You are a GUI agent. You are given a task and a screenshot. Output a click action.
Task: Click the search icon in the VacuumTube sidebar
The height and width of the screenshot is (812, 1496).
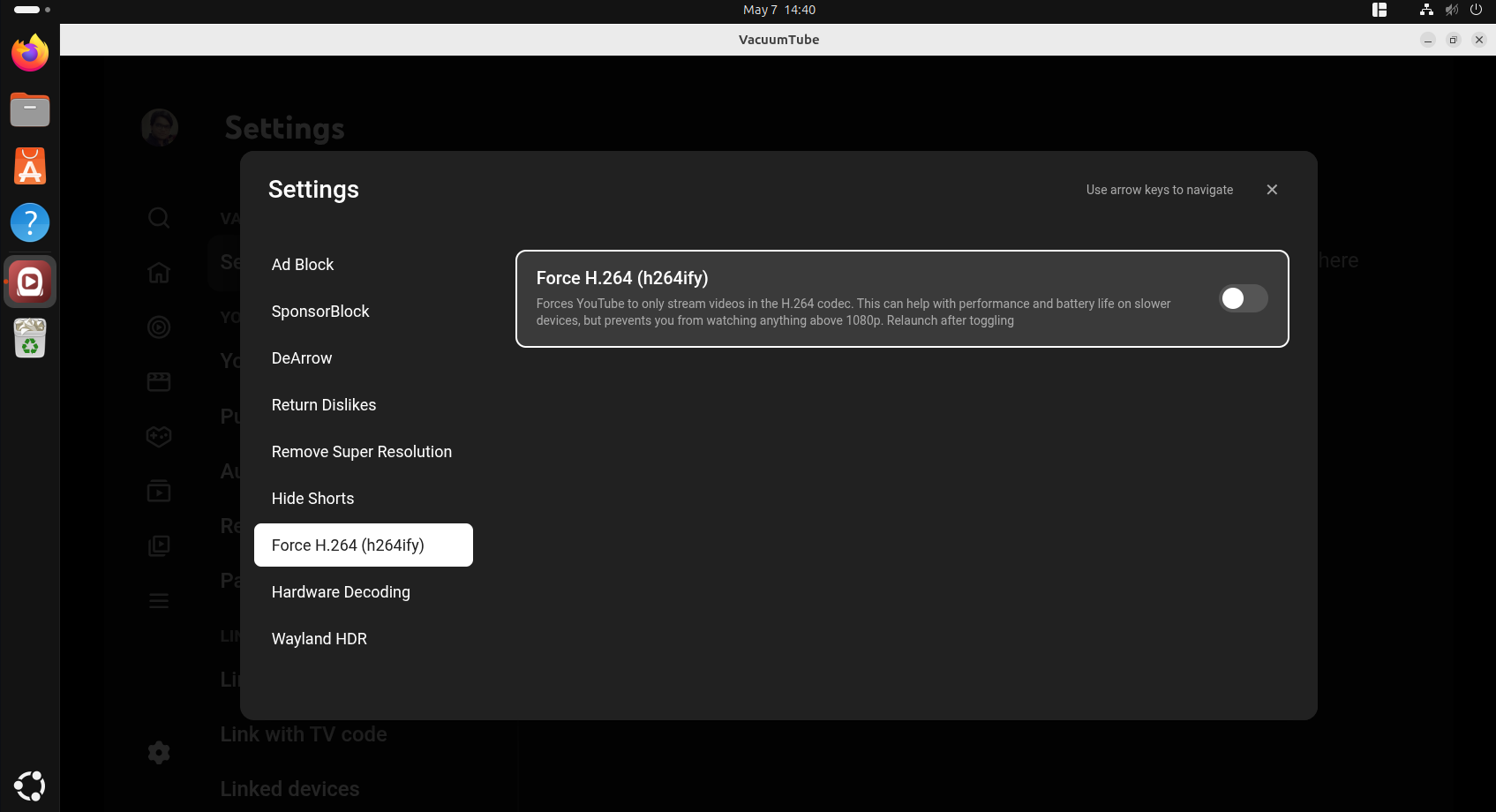click(159, 218)
